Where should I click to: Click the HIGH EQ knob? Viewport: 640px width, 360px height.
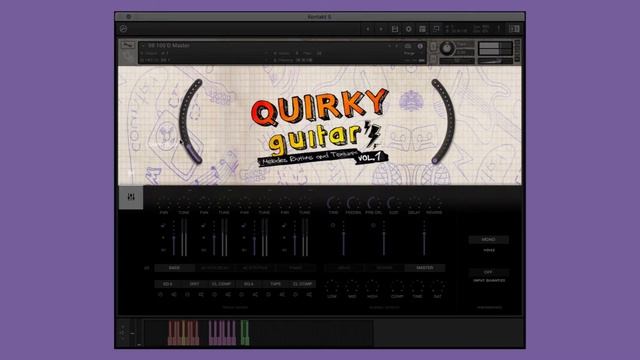372,287
